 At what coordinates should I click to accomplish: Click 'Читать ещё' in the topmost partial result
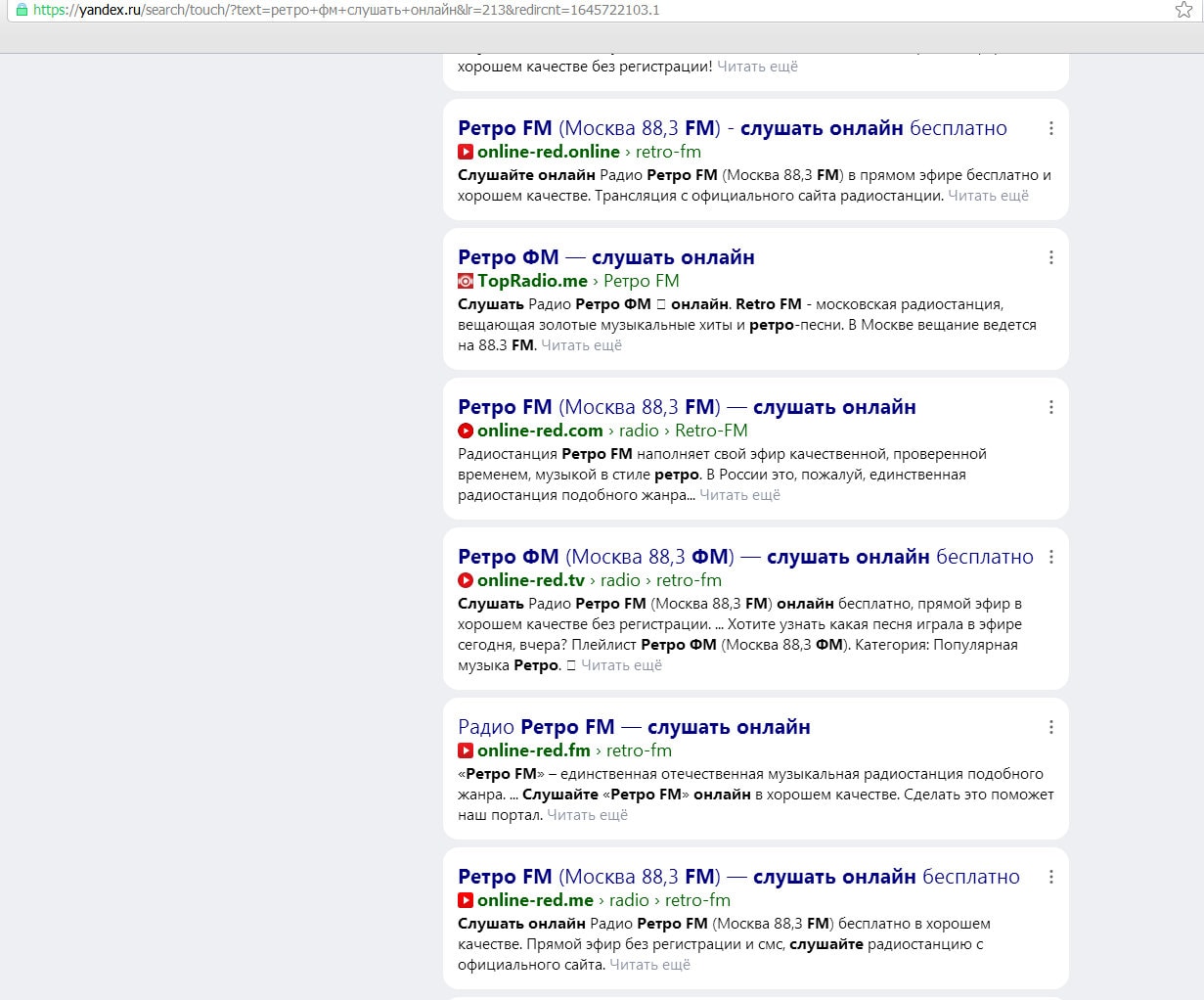tap(757, 67)
